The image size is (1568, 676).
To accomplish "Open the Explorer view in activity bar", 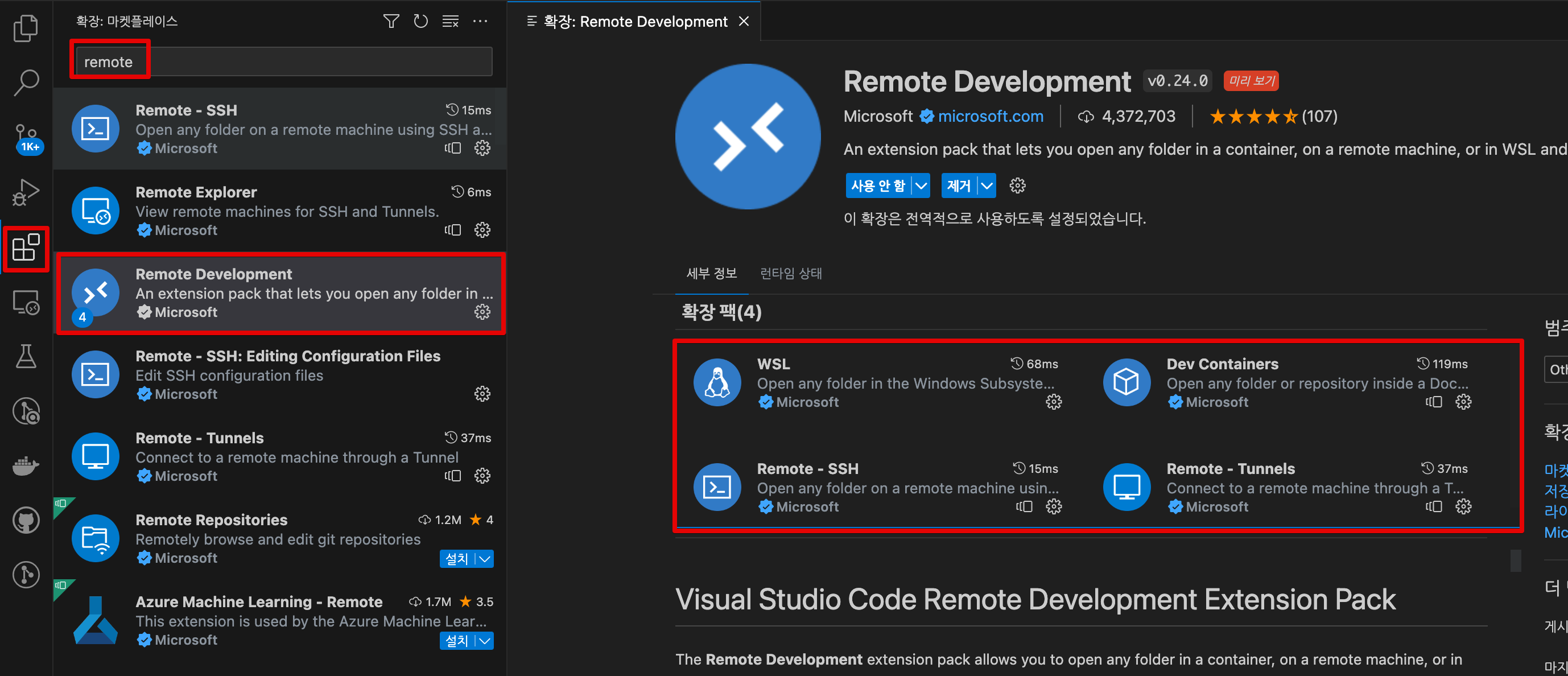I will (x=26, y=28).
